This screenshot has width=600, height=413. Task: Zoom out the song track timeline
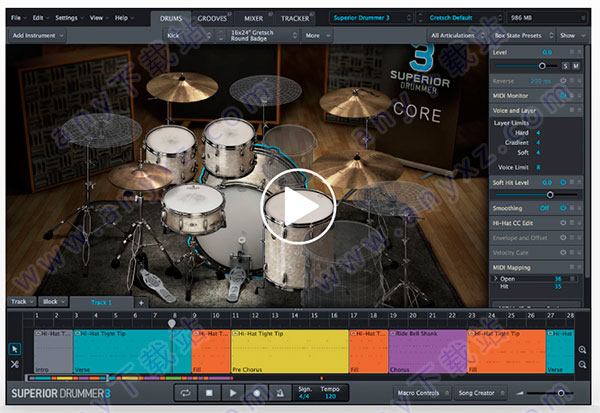coord(582,364)
